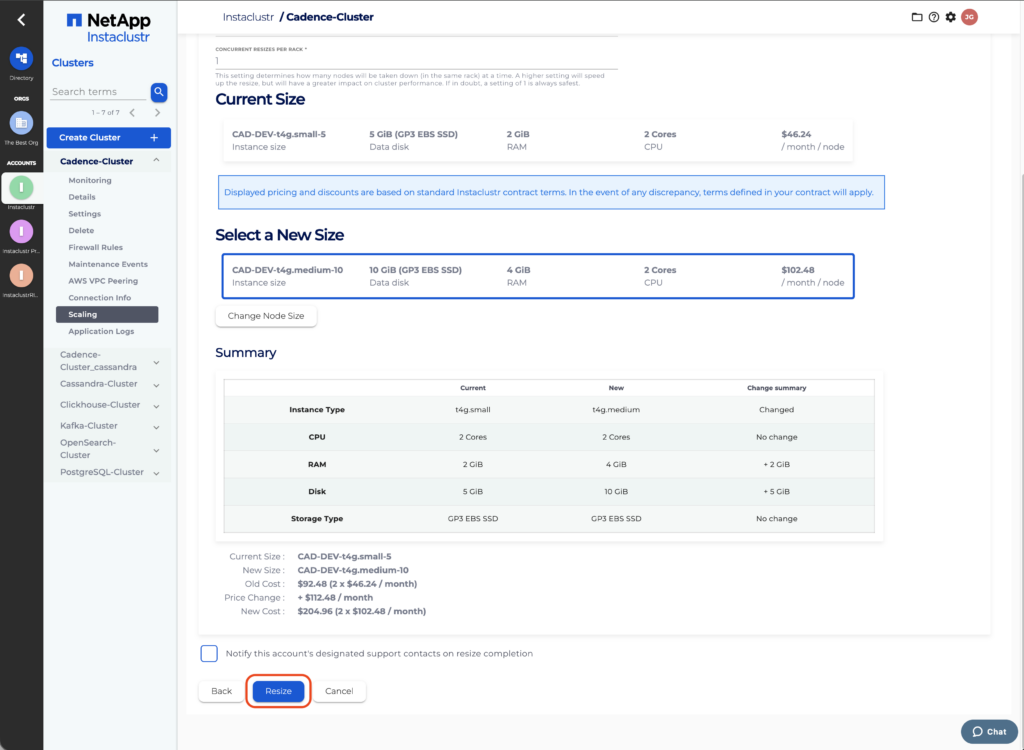Open the help question mark icon

click(x=934, y=17)
